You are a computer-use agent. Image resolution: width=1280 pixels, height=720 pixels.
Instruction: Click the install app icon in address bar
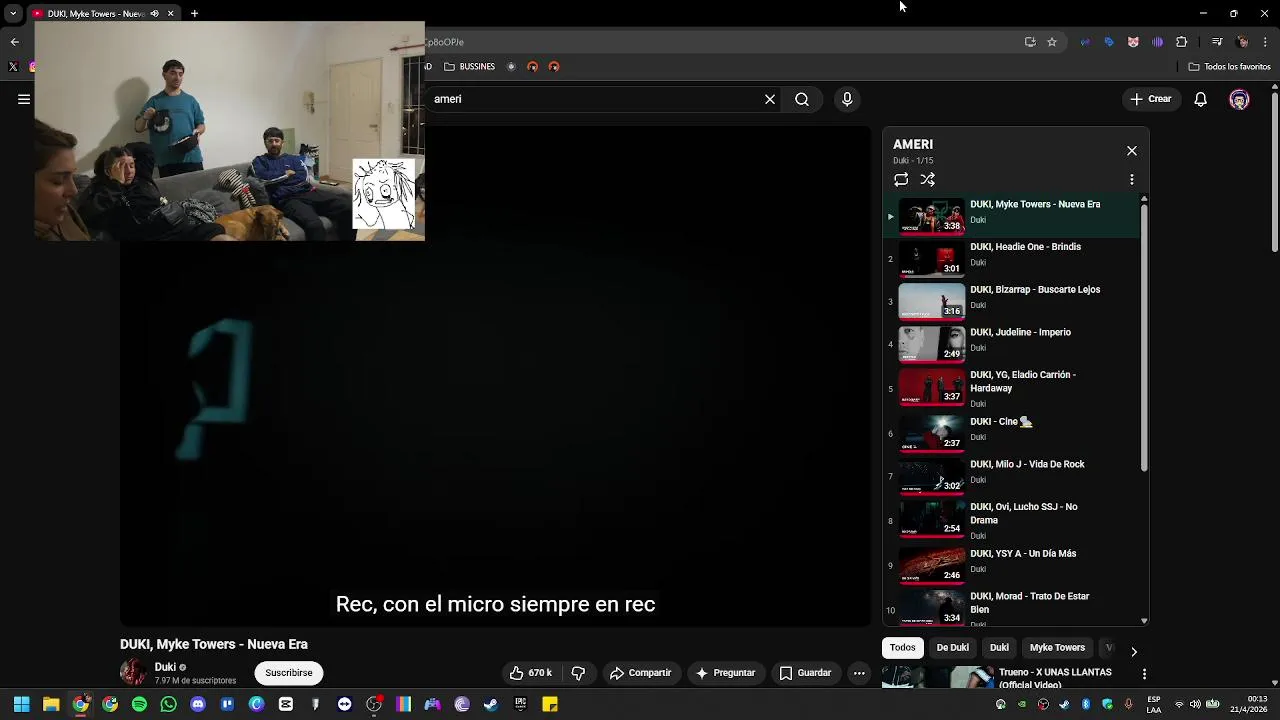[1030, 42]
